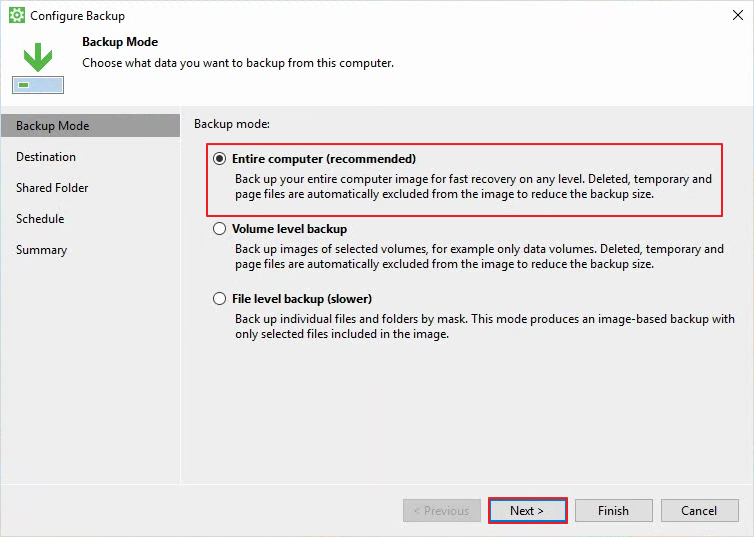
Task: Click the blue drive icon under arrow
Action: coord(38,85)
